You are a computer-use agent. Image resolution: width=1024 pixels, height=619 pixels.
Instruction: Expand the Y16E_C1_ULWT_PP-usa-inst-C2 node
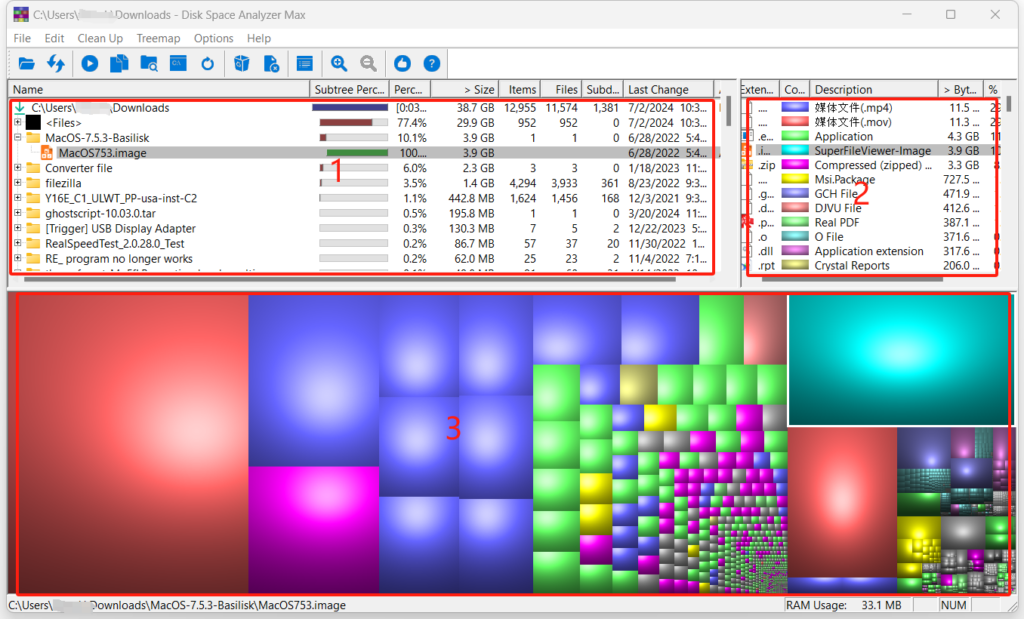point(18,197)
